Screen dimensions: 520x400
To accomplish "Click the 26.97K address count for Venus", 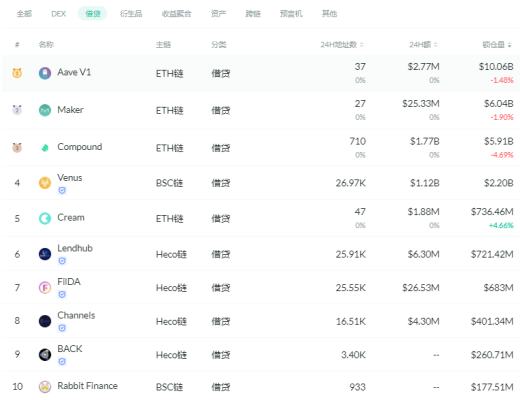I will pos(351,183).
